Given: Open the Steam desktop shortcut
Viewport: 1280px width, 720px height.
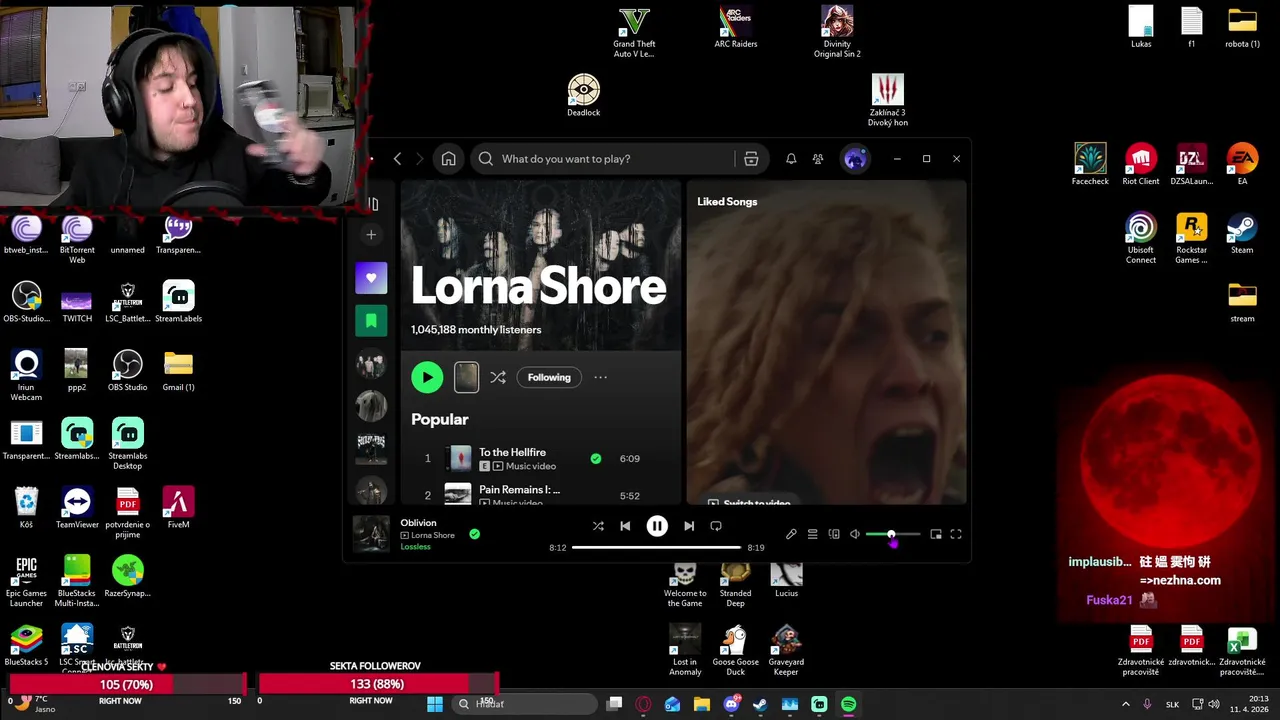Looking at the screenshot, I should coord(1242,234).
